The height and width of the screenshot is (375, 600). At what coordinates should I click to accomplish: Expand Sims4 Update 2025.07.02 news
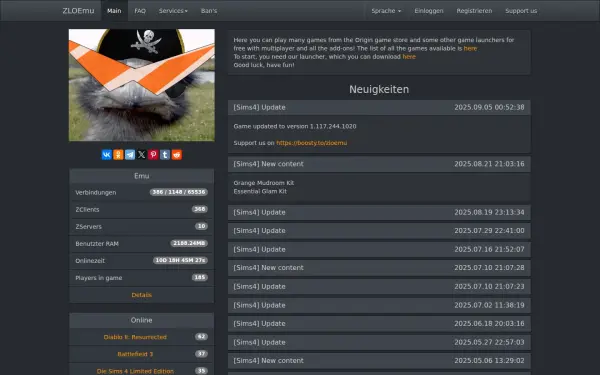pyautogui.click(x=379, y=305)
